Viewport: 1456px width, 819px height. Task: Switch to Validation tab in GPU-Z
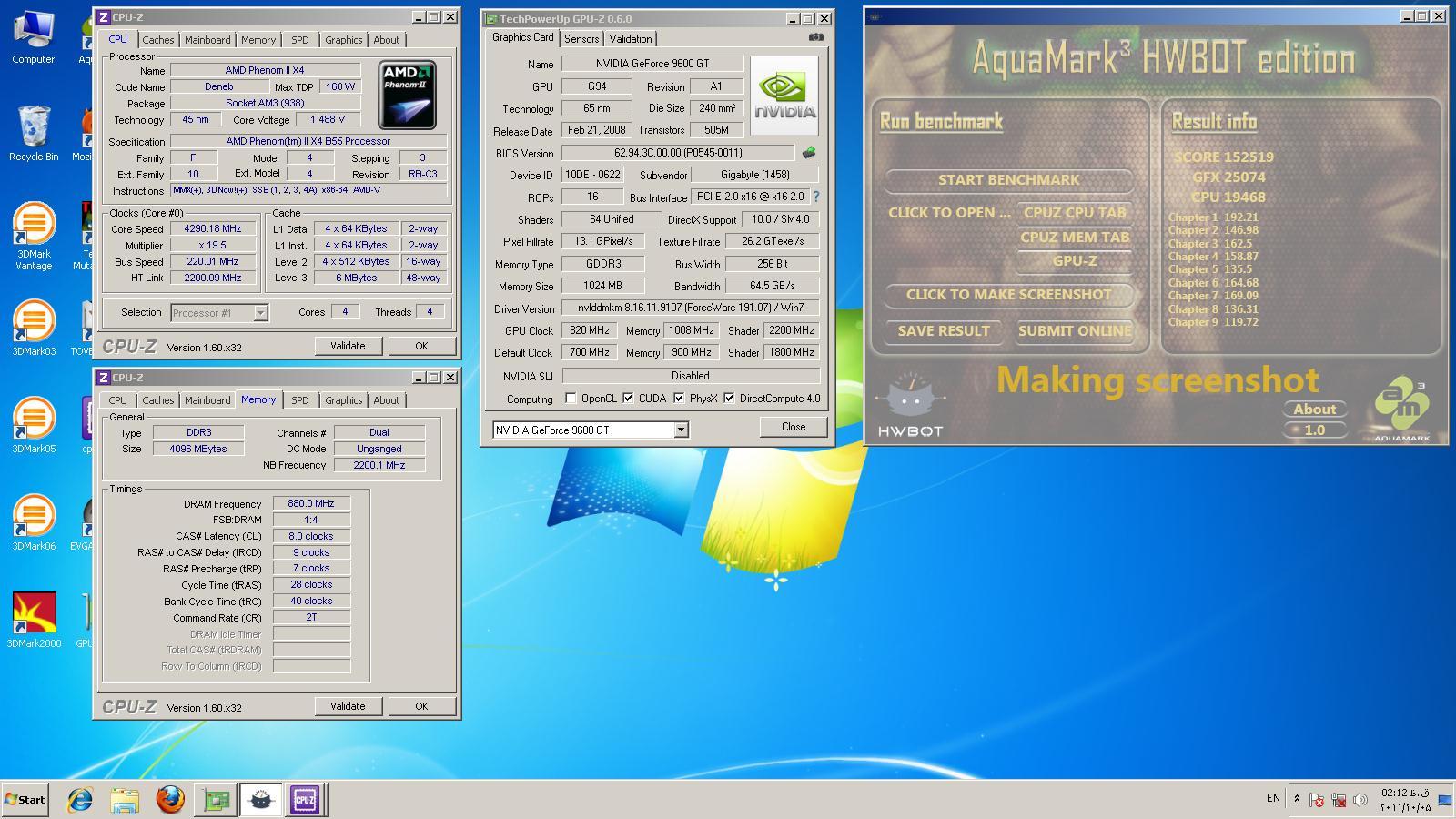[x=631, y=38]
